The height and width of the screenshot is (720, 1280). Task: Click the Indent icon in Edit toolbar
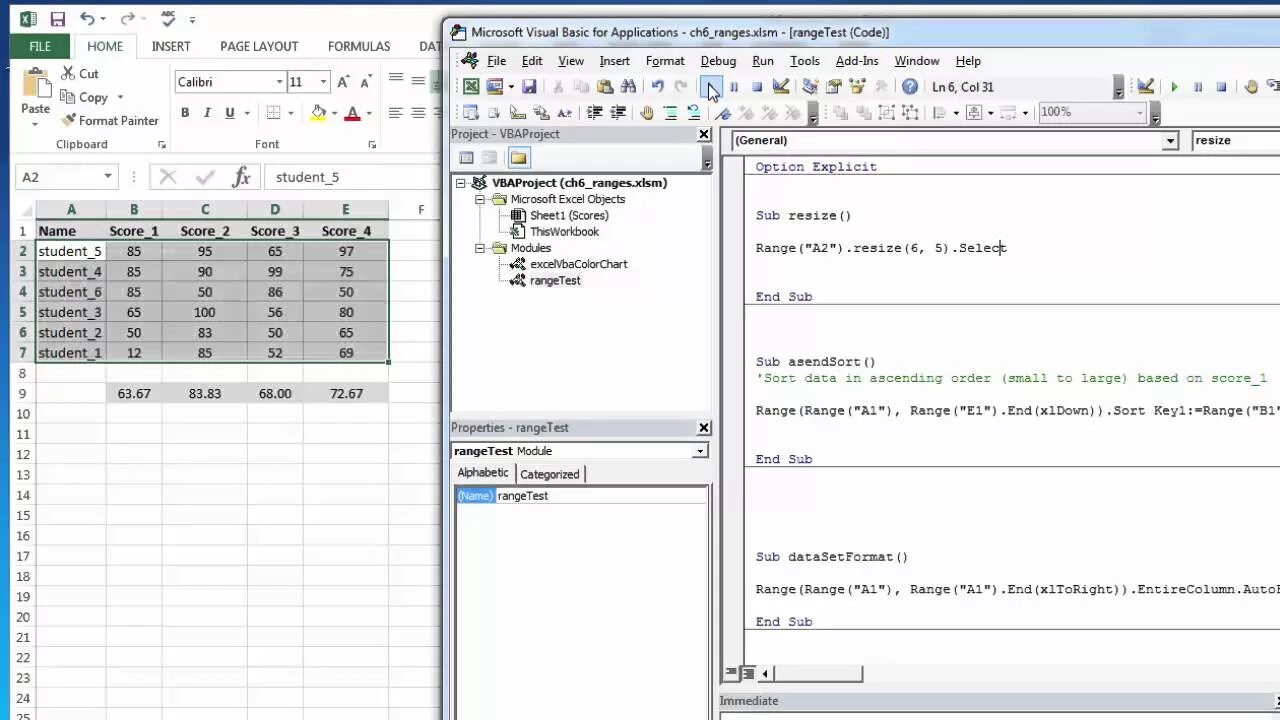coord(593,112)
